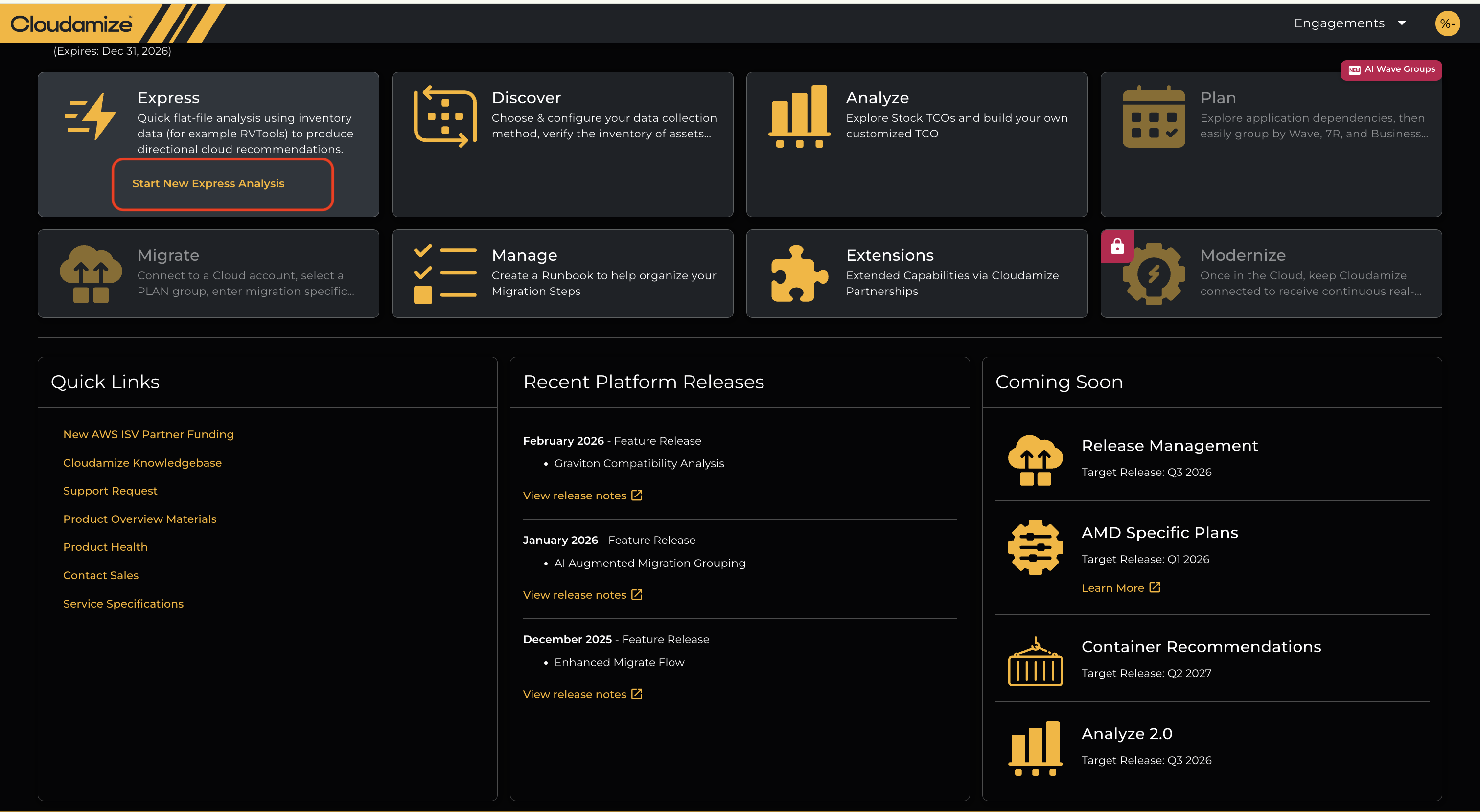Click the Analyze 2.0 chart icon
1480x812 pixels.
(1035, 748)
